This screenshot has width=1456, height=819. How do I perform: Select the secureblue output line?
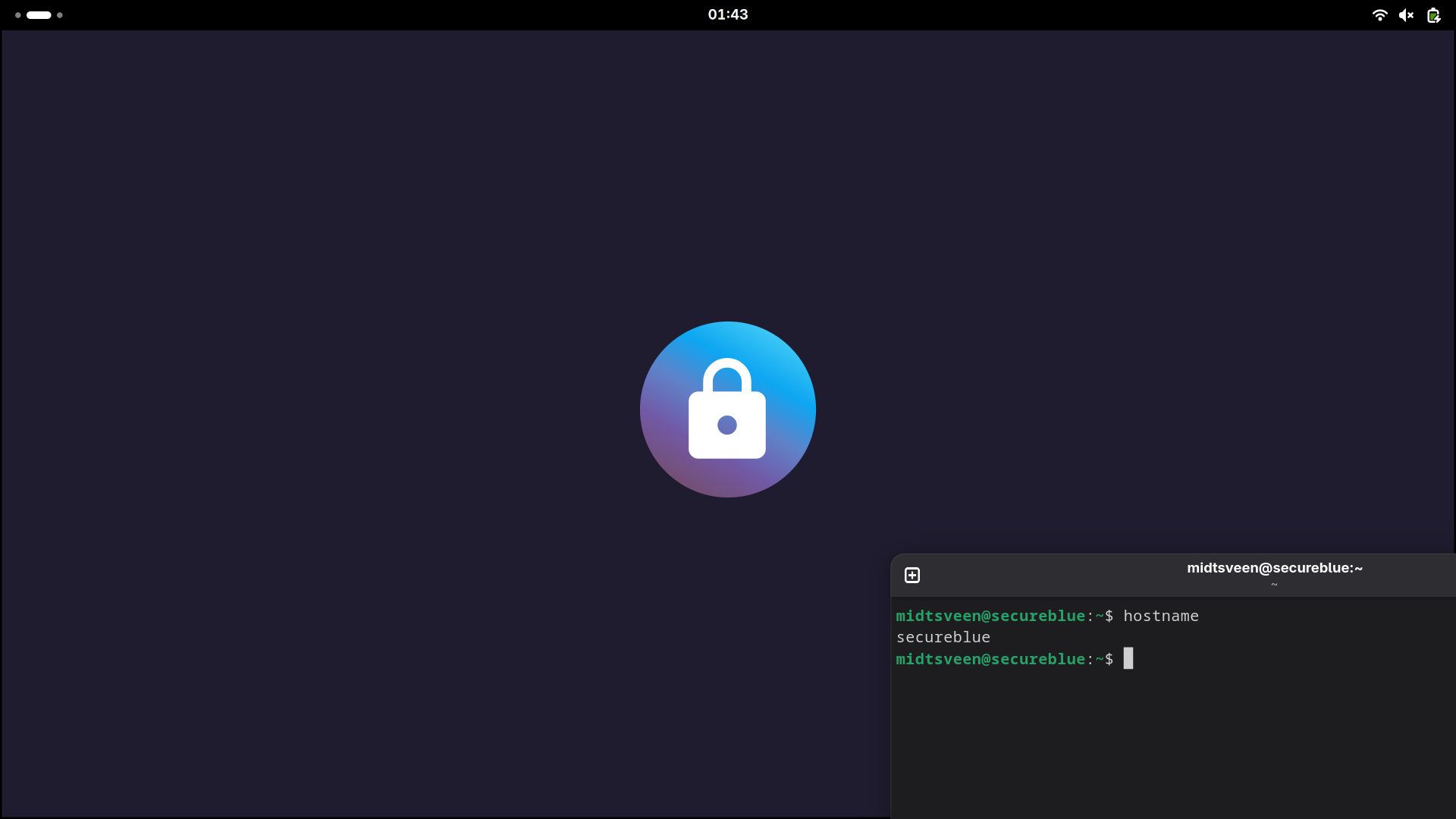(943, 637)
